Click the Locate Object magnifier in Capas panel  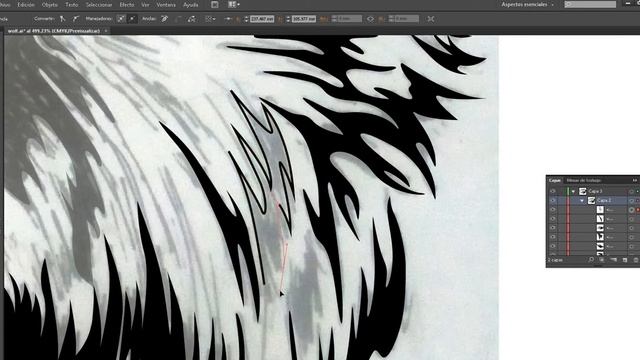click(591, 260)
